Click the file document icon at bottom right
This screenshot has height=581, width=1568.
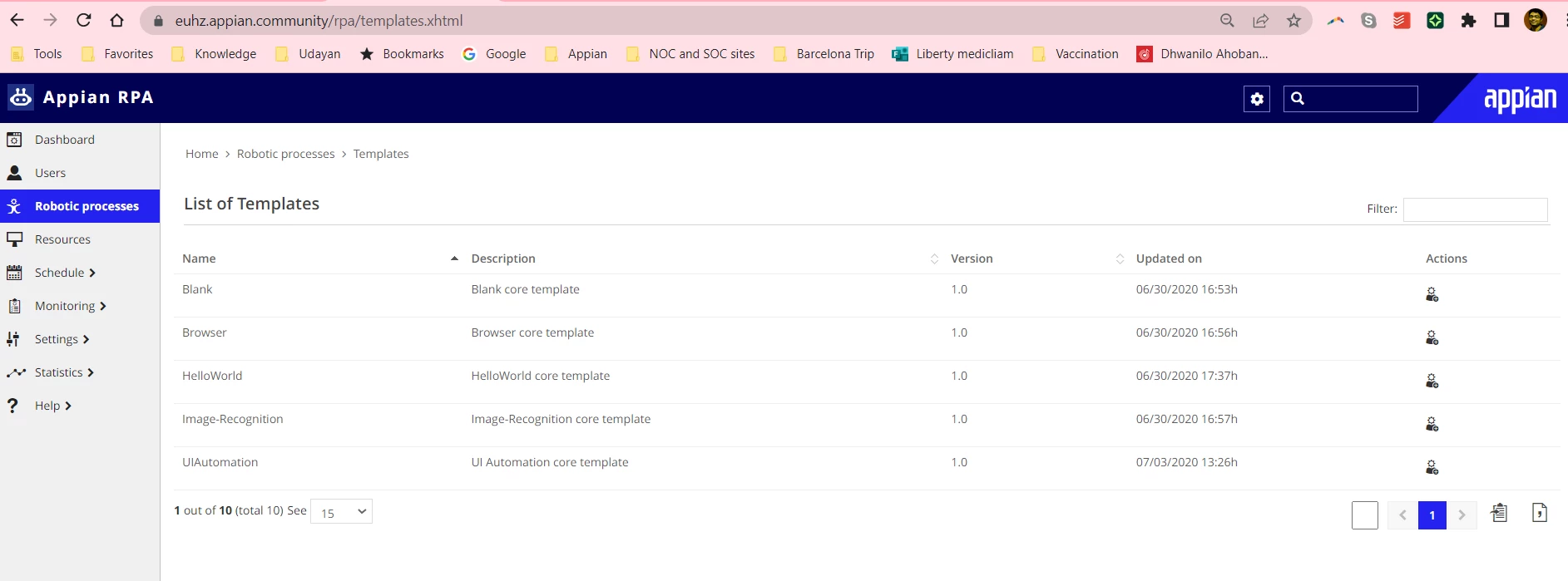pos(1540,513)
